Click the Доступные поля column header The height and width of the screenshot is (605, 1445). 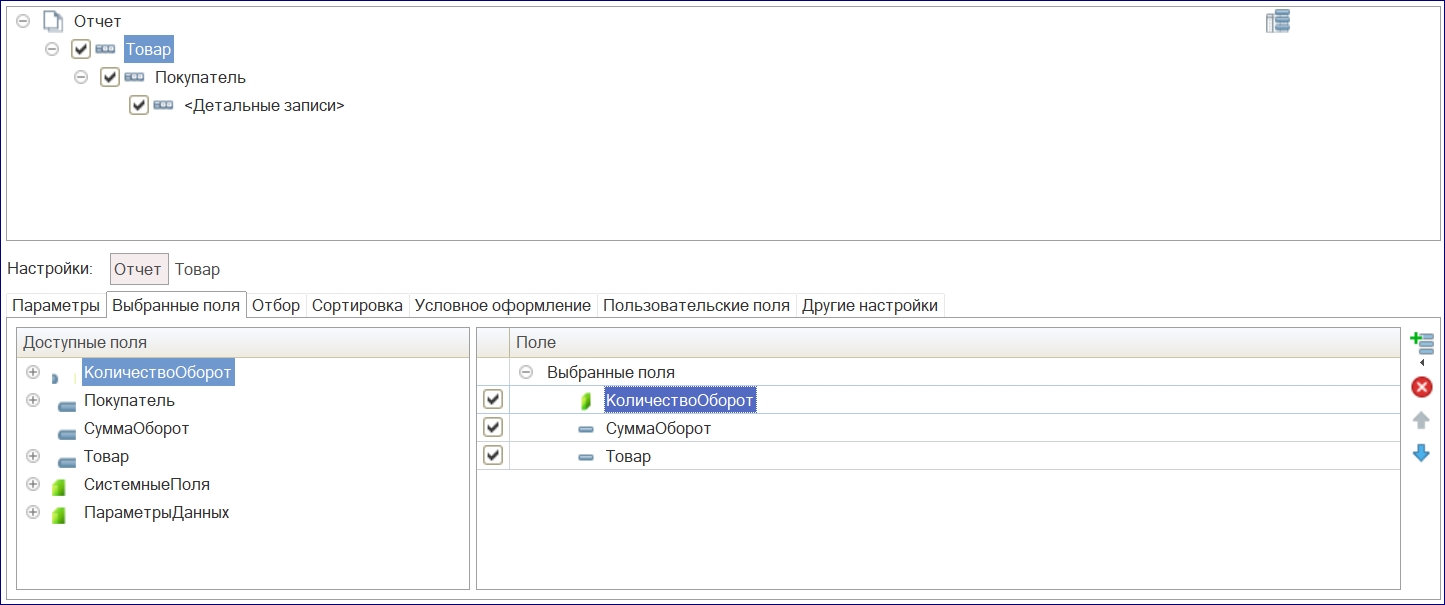243,342
